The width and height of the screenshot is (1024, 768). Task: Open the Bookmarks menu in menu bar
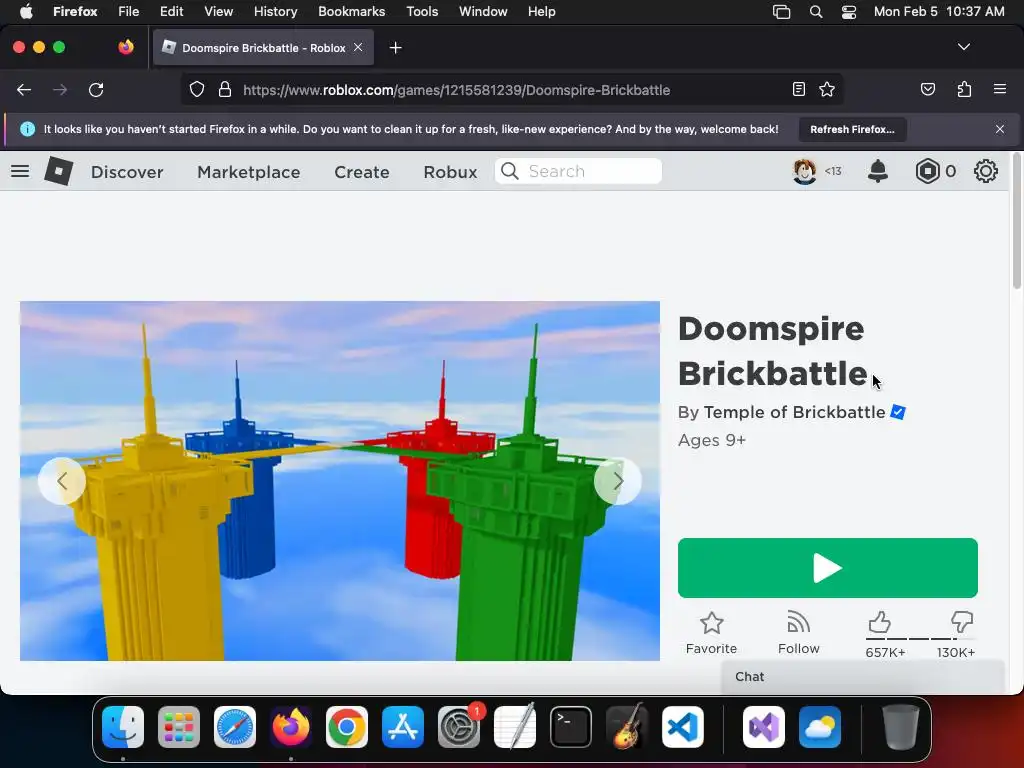pyautogui.click(x=351, y=12)
